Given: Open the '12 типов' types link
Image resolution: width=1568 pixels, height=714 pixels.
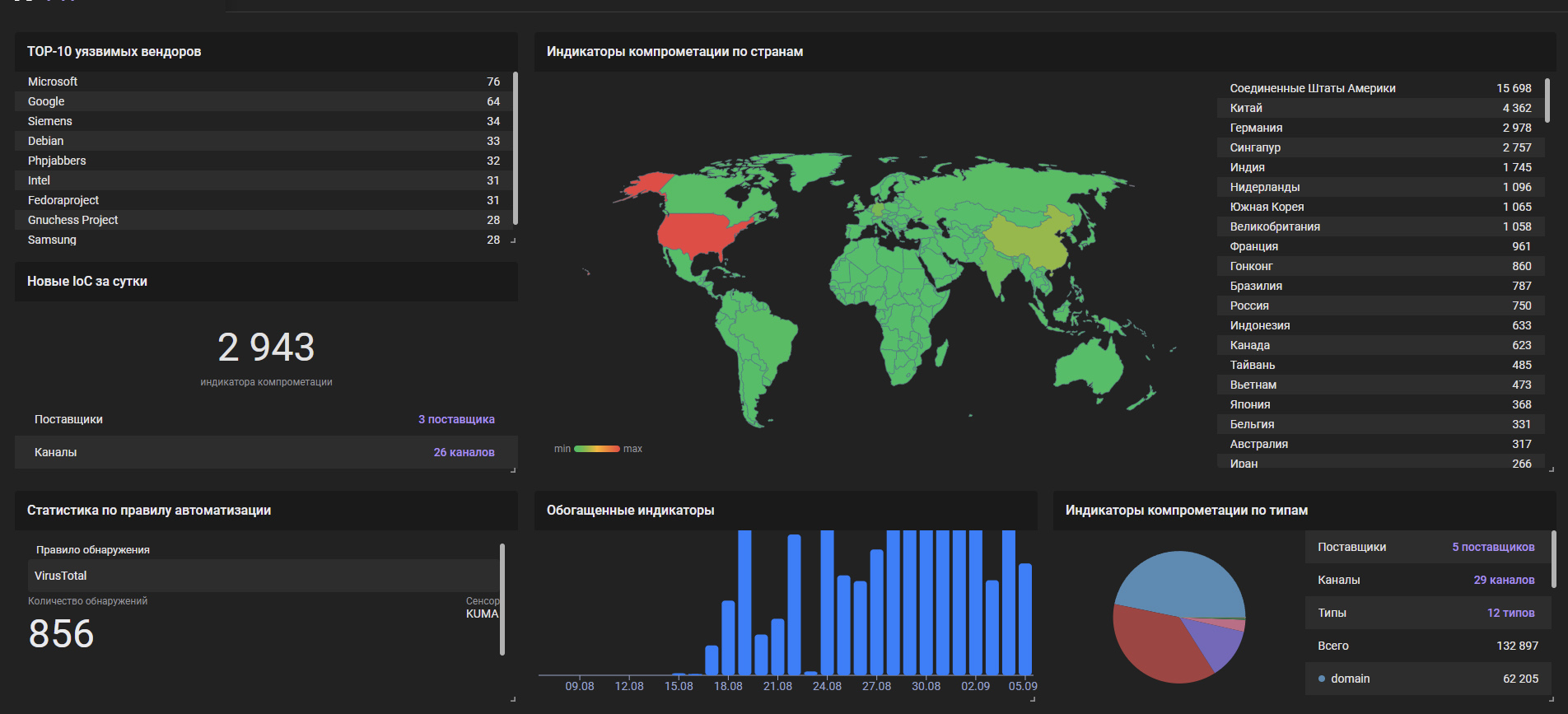Looking at the screenshot, I should tap(1510, 613).
